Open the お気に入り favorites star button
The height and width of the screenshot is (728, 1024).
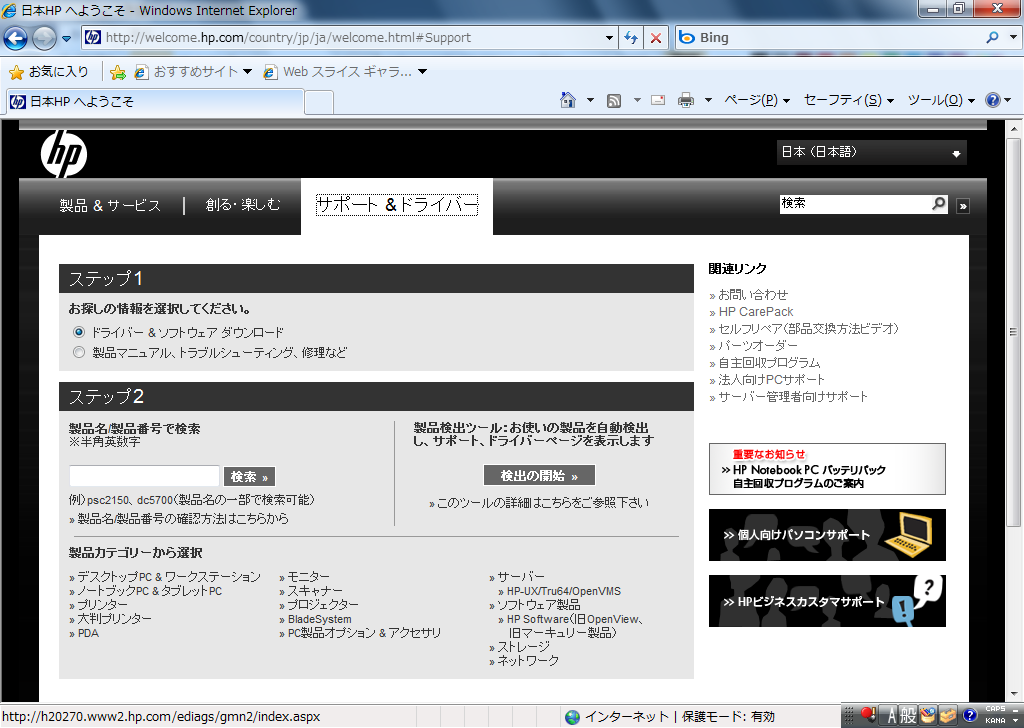pyautogui.click(x=49, y=72)
